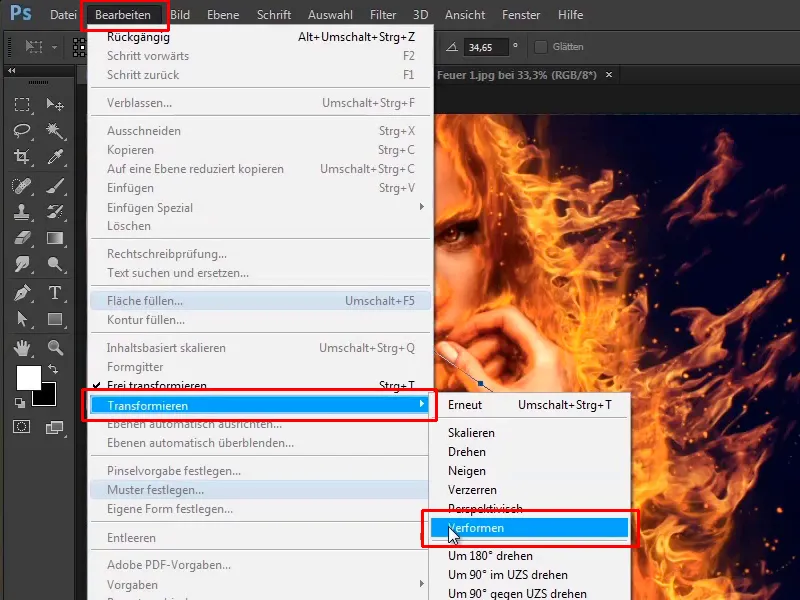Reset default foreground and background colors
The width and height of the screenshot is (800, 600).
tap(20, 403)
